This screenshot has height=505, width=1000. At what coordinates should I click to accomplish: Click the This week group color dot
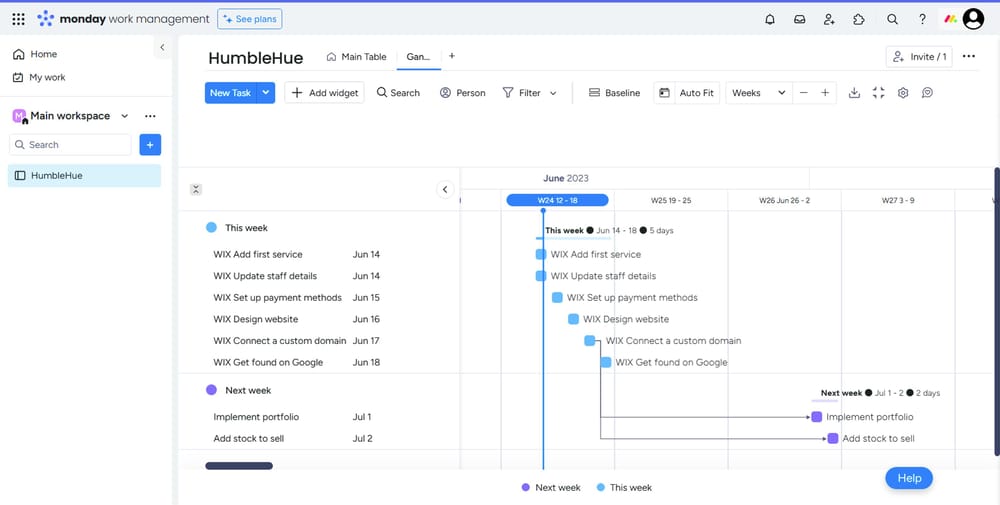point(212,228)
